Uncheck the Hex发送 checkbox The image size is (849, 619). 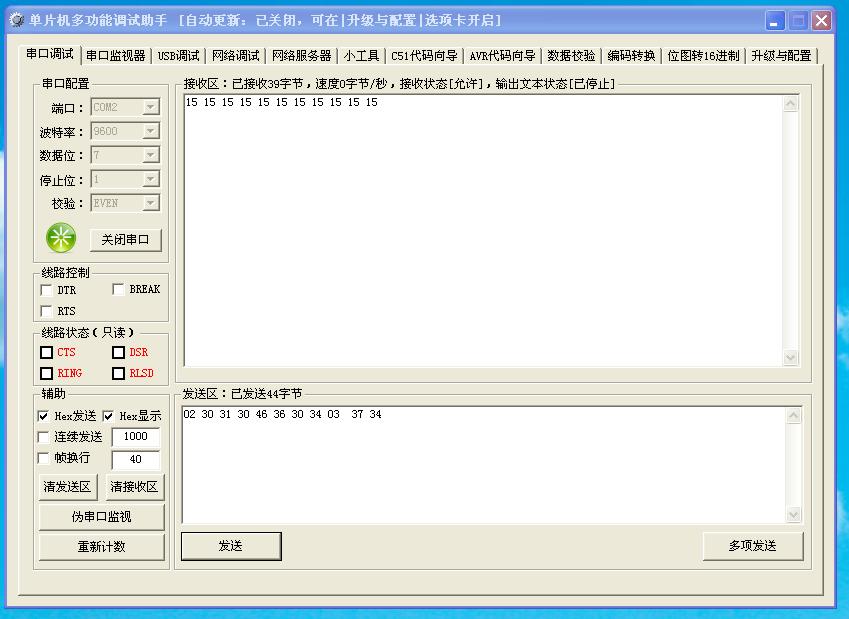(43, 416)
